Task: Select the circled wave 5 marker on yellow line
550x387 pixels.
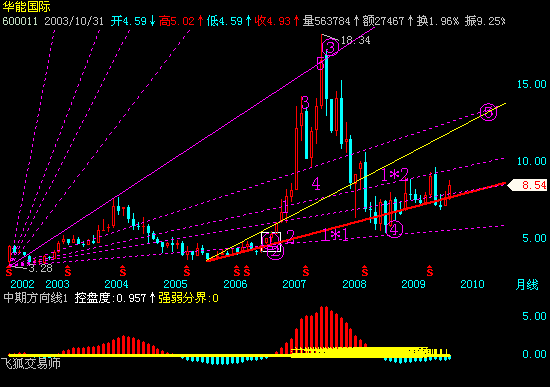Action: pyautogui.click(x=488, y=112)
